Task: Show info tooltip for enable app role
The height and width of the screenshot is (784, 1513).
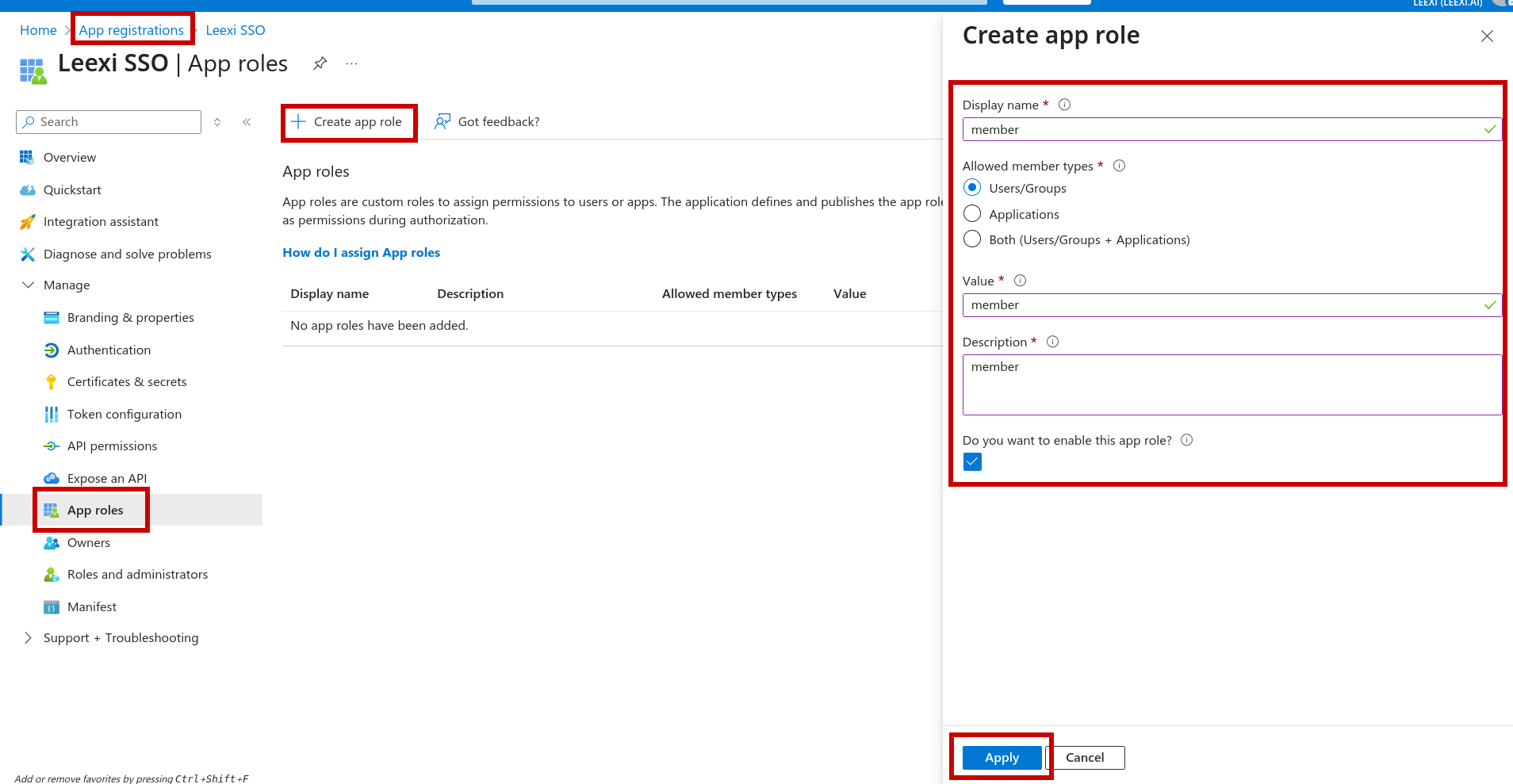Action: (1187, 440)
